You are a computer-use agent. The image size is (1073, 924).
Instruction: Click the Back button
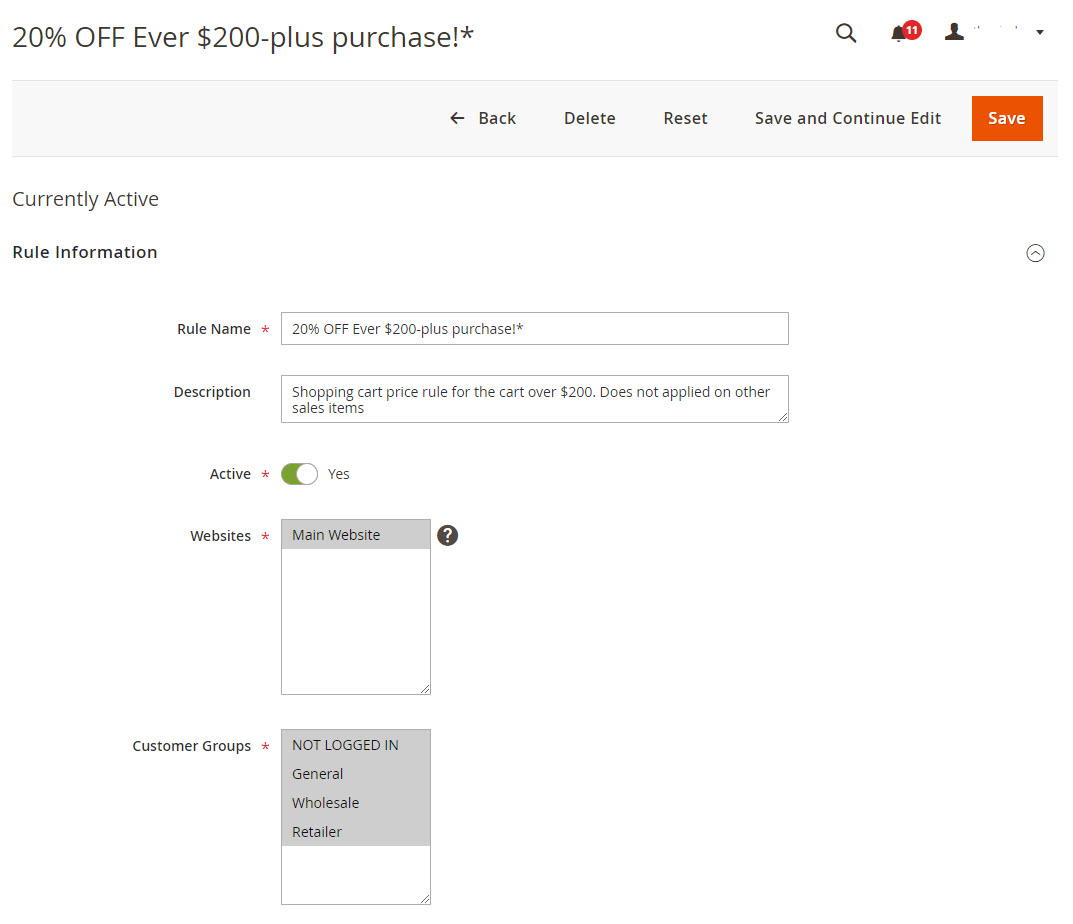[483, 118]
